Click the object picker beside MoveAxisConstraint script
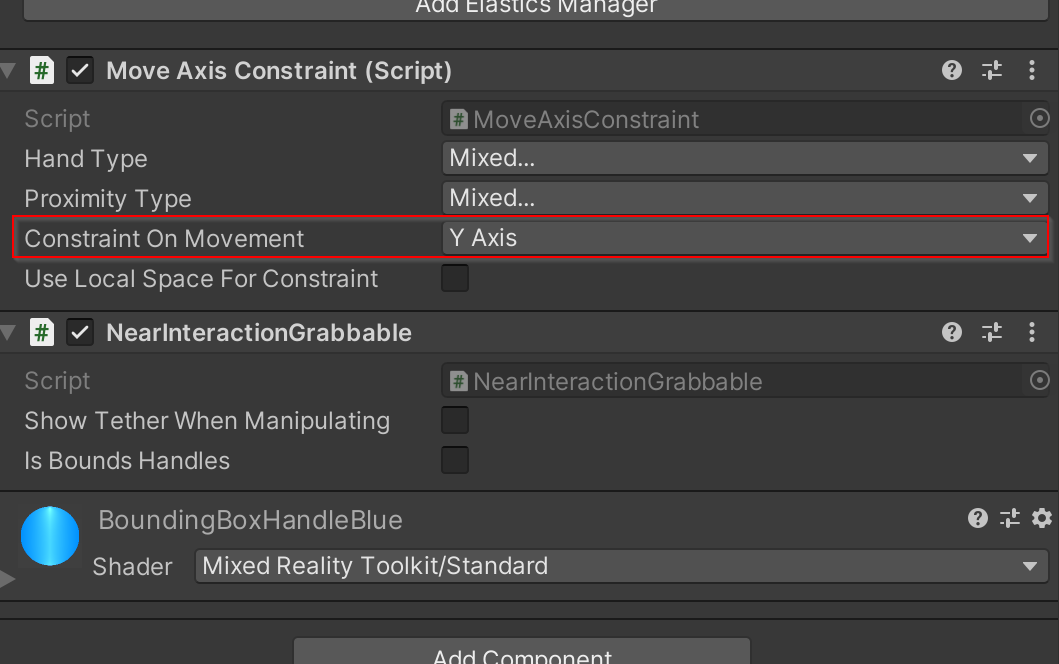 tap(1040, 118)
